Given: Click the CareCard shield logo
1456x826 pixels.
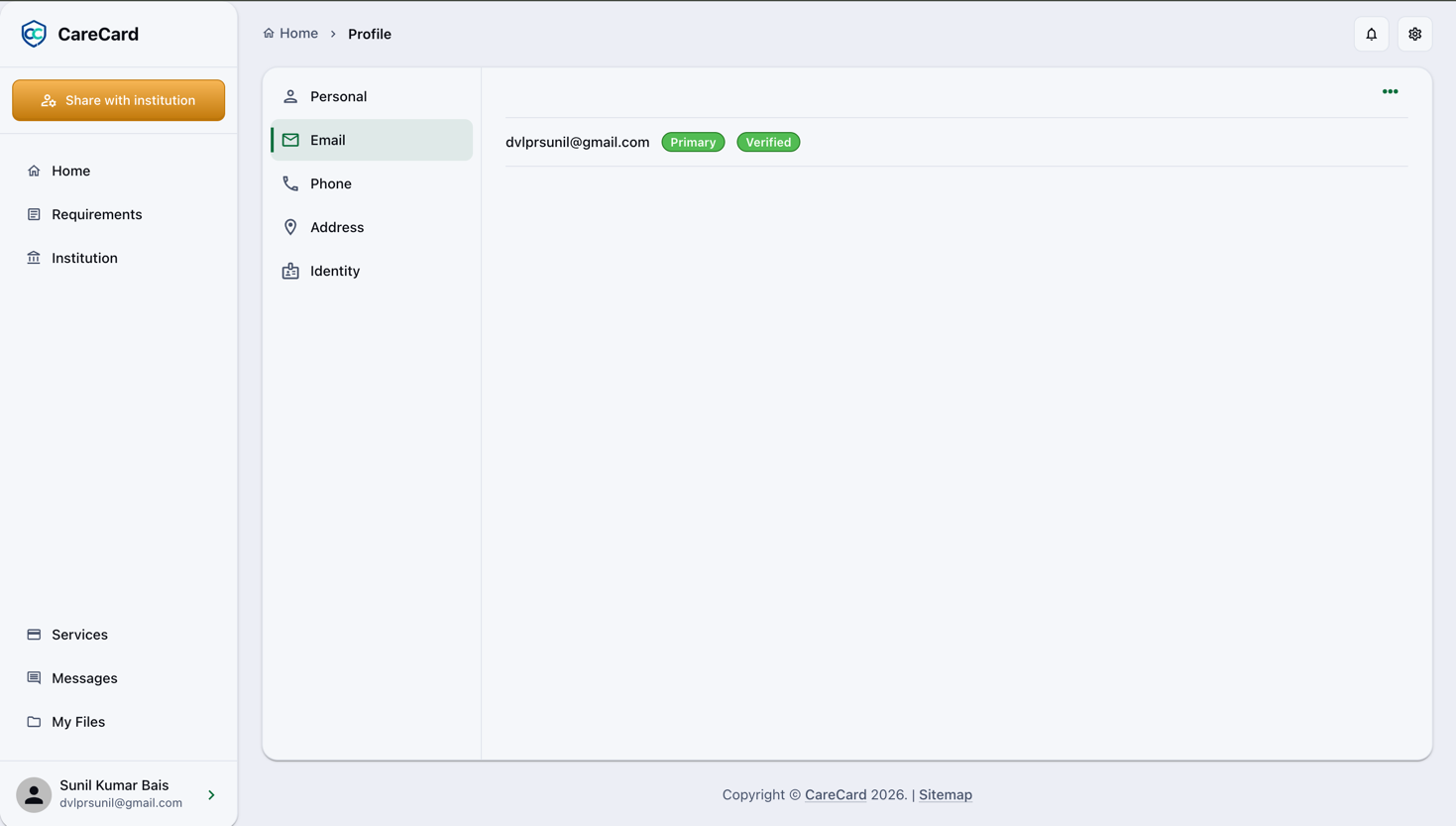Looking at the screenshot, I should [x=34, y=34].
